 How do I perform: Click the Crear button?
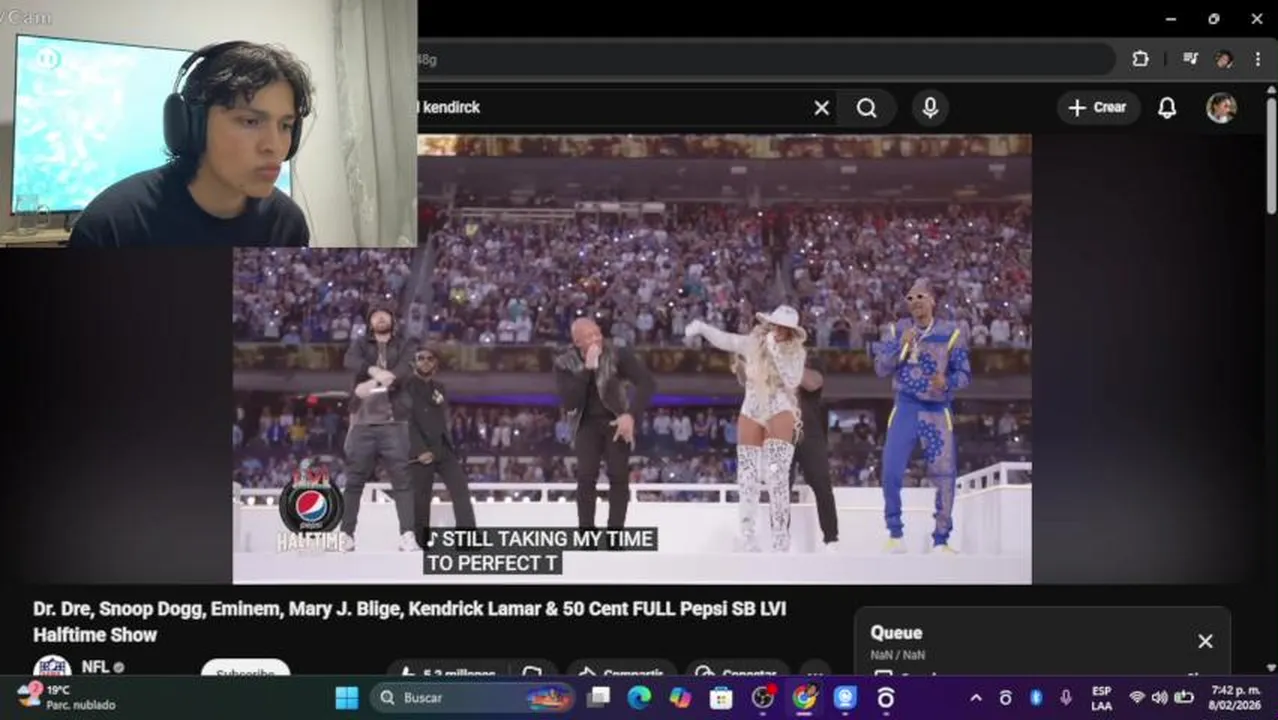point(1098,108)
